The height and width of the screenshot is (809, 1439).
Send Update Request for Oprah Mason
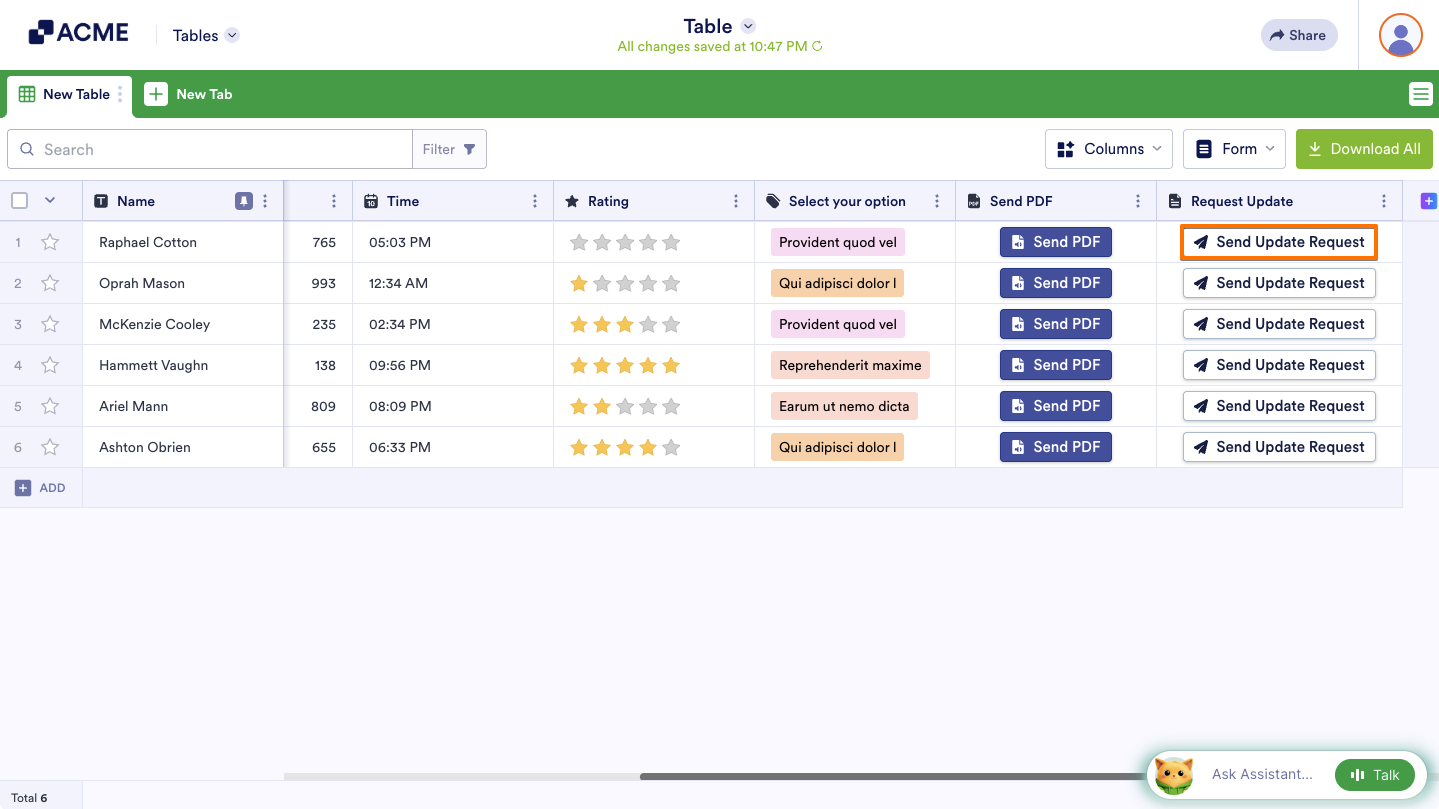[1279, 283]
